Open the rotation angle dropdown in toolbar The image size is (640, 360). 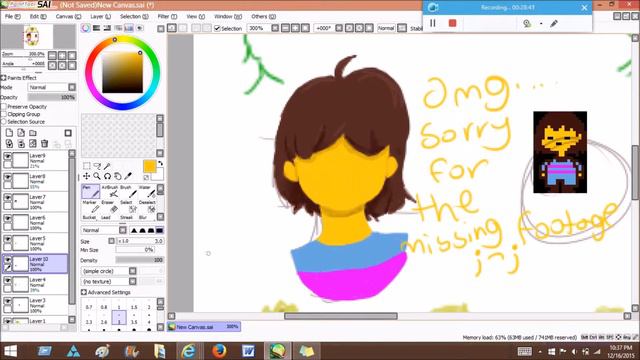(339, 28)
